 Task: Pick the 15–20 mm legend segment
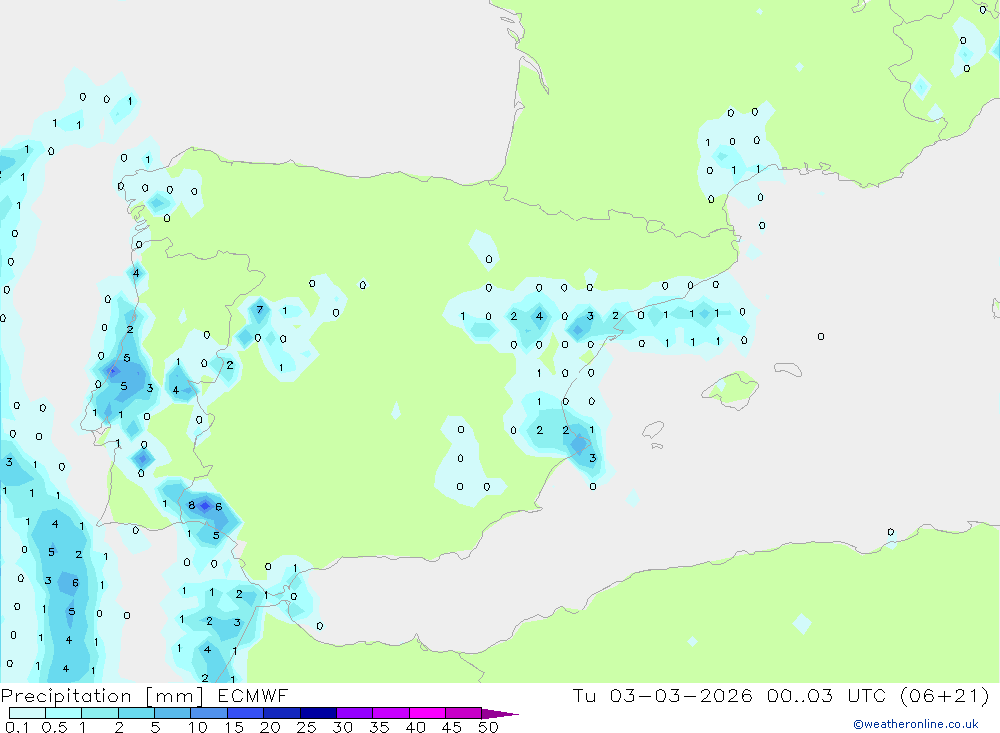click(x=246, y=713)
